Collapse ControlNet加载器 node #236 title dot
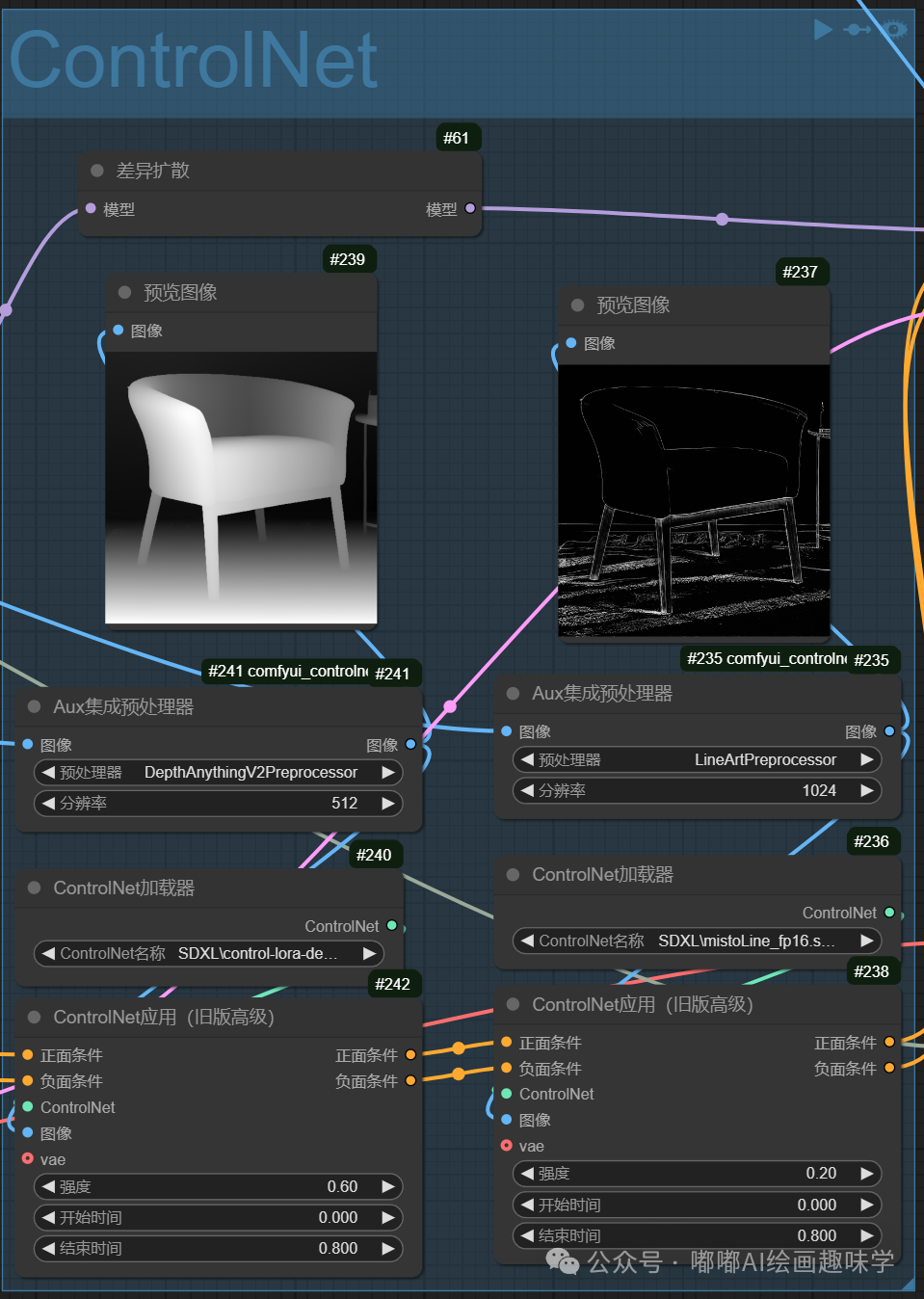The width and height of the screenshot is (924, 1299). [x=513, y=874]
